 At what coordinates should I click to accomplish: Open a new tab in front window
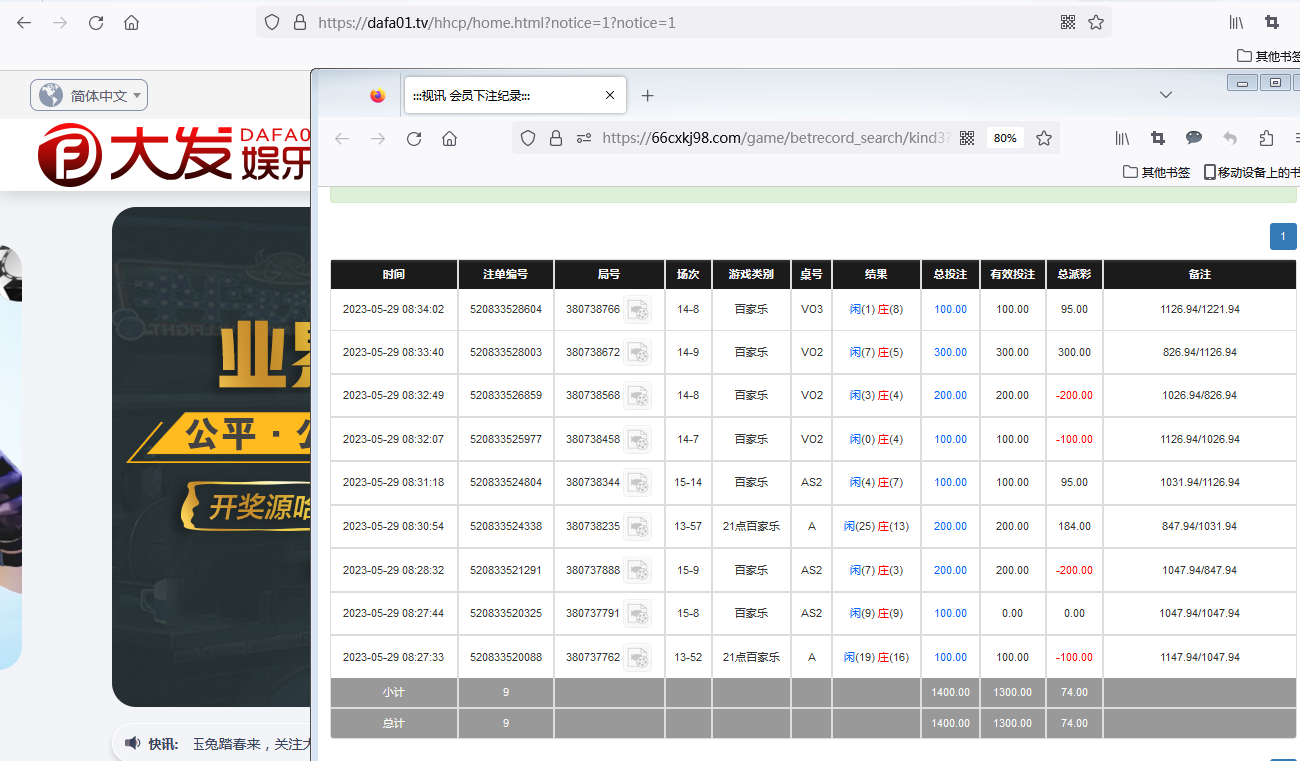click(647, 95)
